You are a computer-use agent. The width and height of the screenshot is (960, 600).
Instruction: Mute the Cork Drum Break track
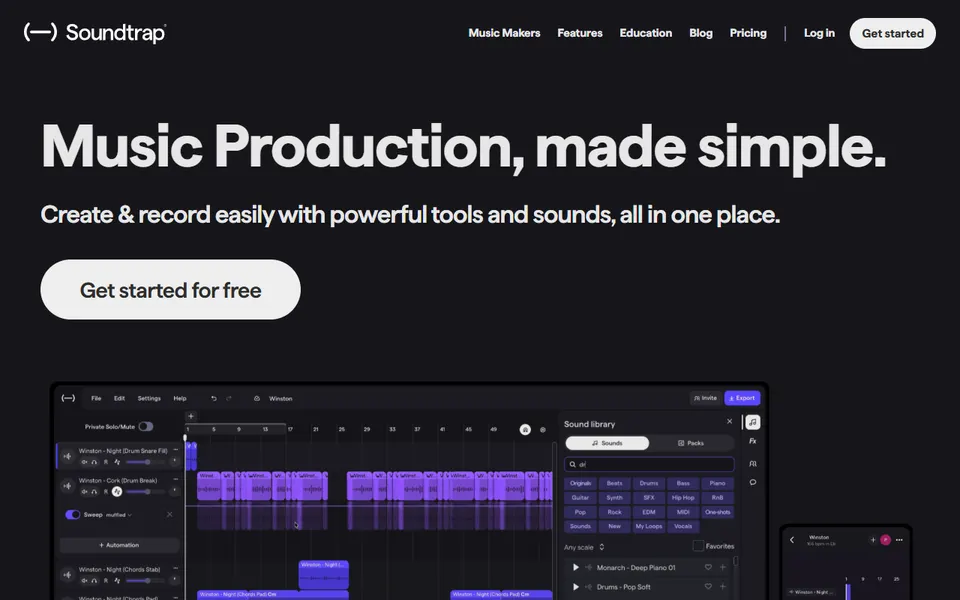coord(84,492)
